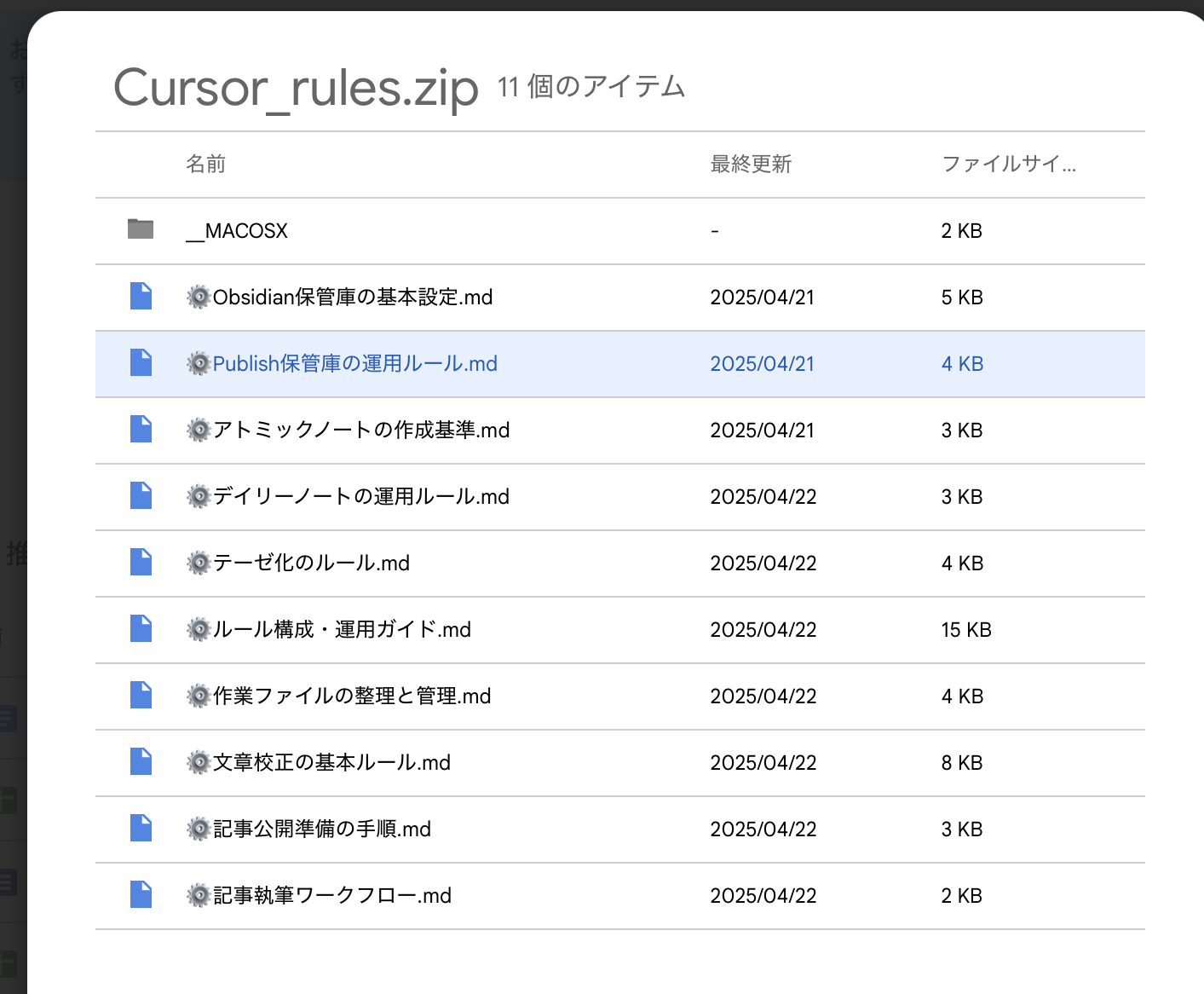Select the icon for 作業ファイルの整理と管理.md
This screenshot has width=1204, height=994.
(140, 695)
